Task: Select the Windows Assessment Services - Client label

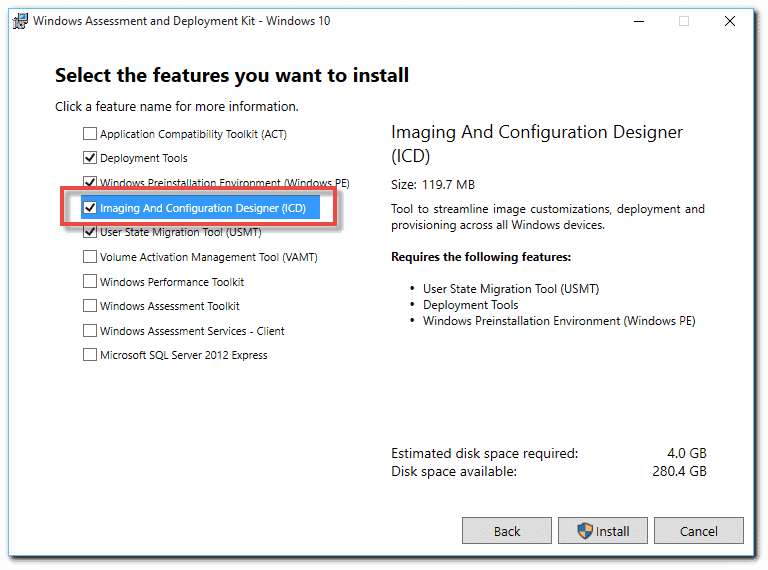Action: (192, 331)
